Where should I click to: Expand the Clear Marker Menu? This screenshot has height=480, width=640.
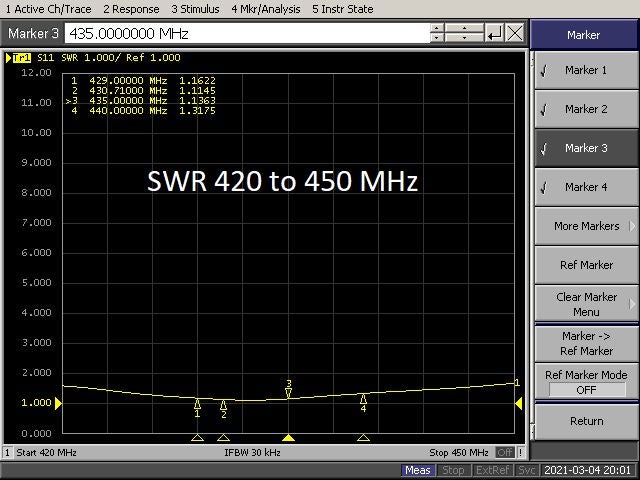pyautogui.click(x=585, y=304)
